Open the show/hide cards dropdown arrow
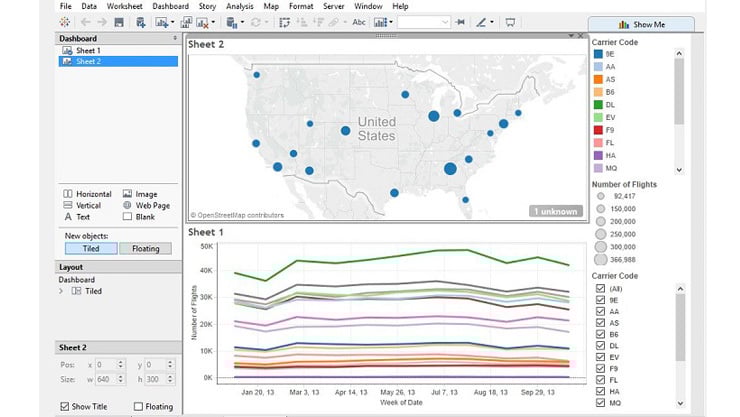740x417 pixels. click(x=391, y=22)
